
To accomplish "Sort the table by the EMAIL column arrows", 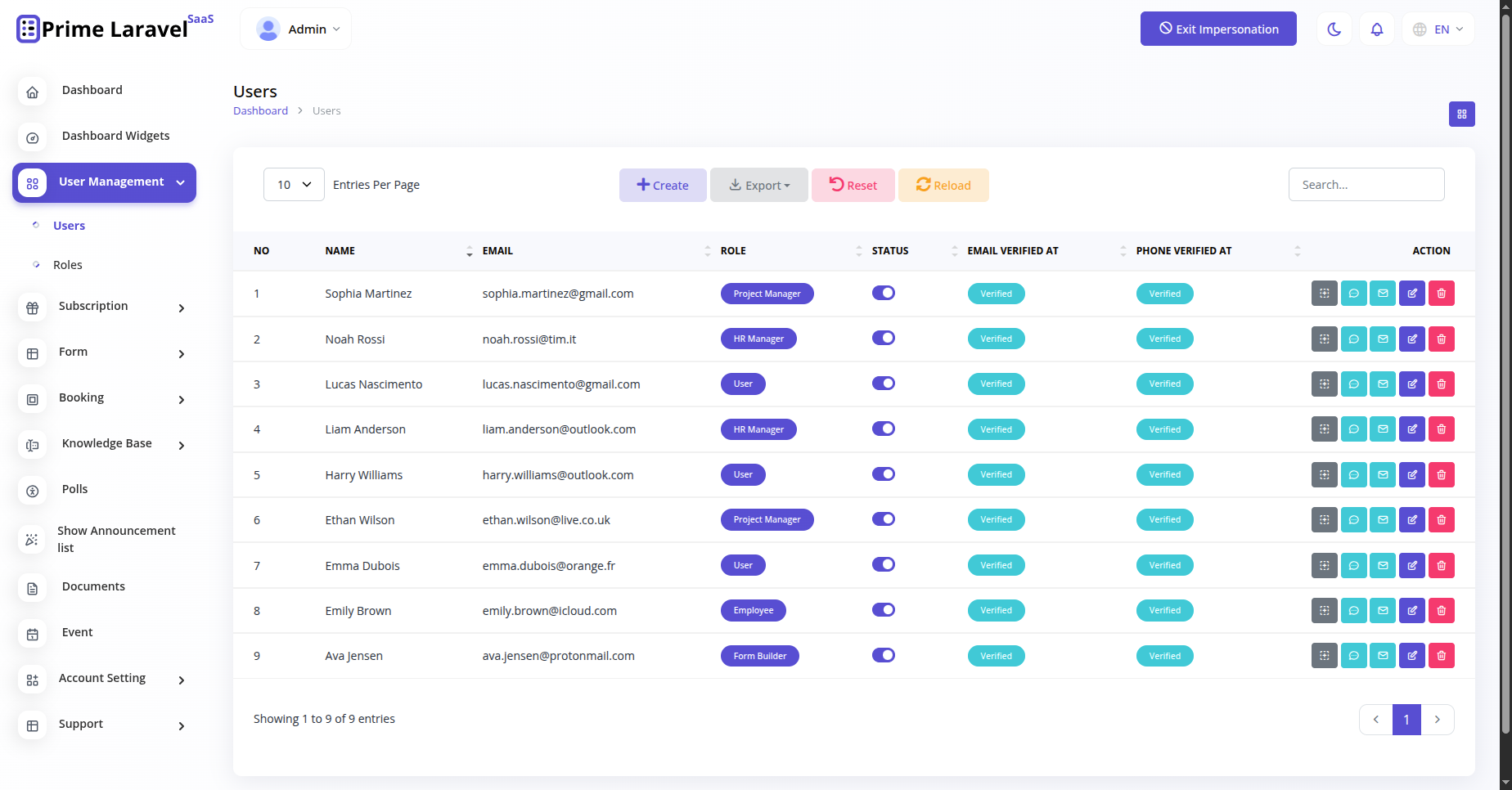I will tap(708, 251).
